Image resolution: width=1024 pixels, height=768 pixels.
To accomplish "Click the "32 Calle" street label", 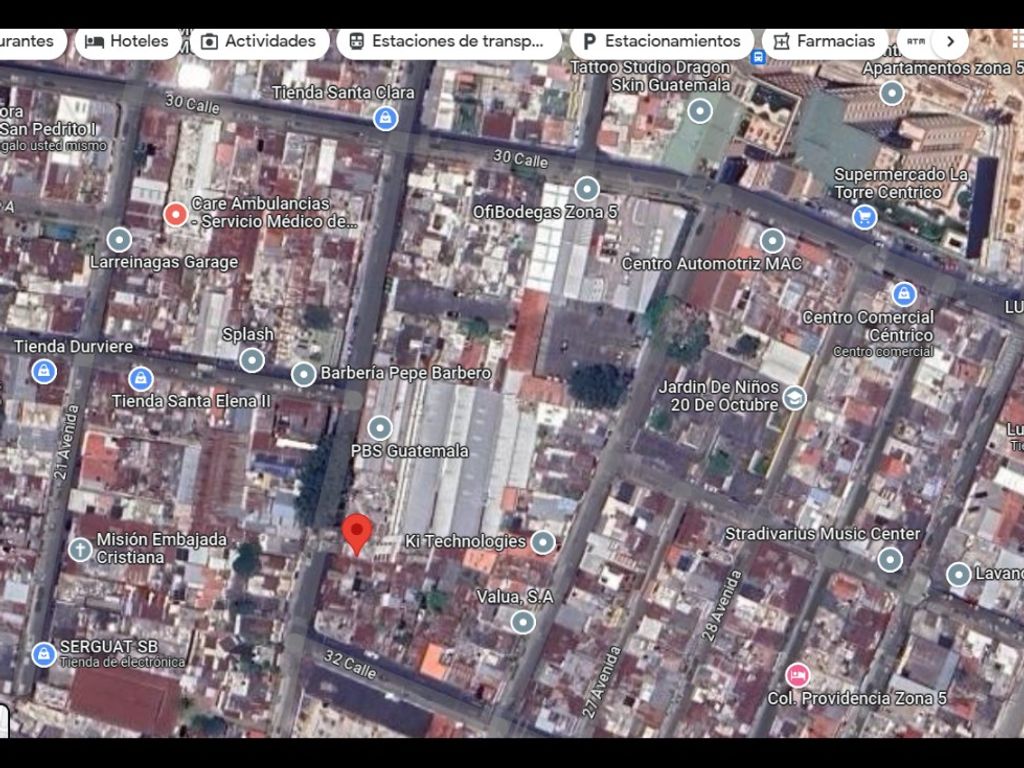I will [350, 665].
